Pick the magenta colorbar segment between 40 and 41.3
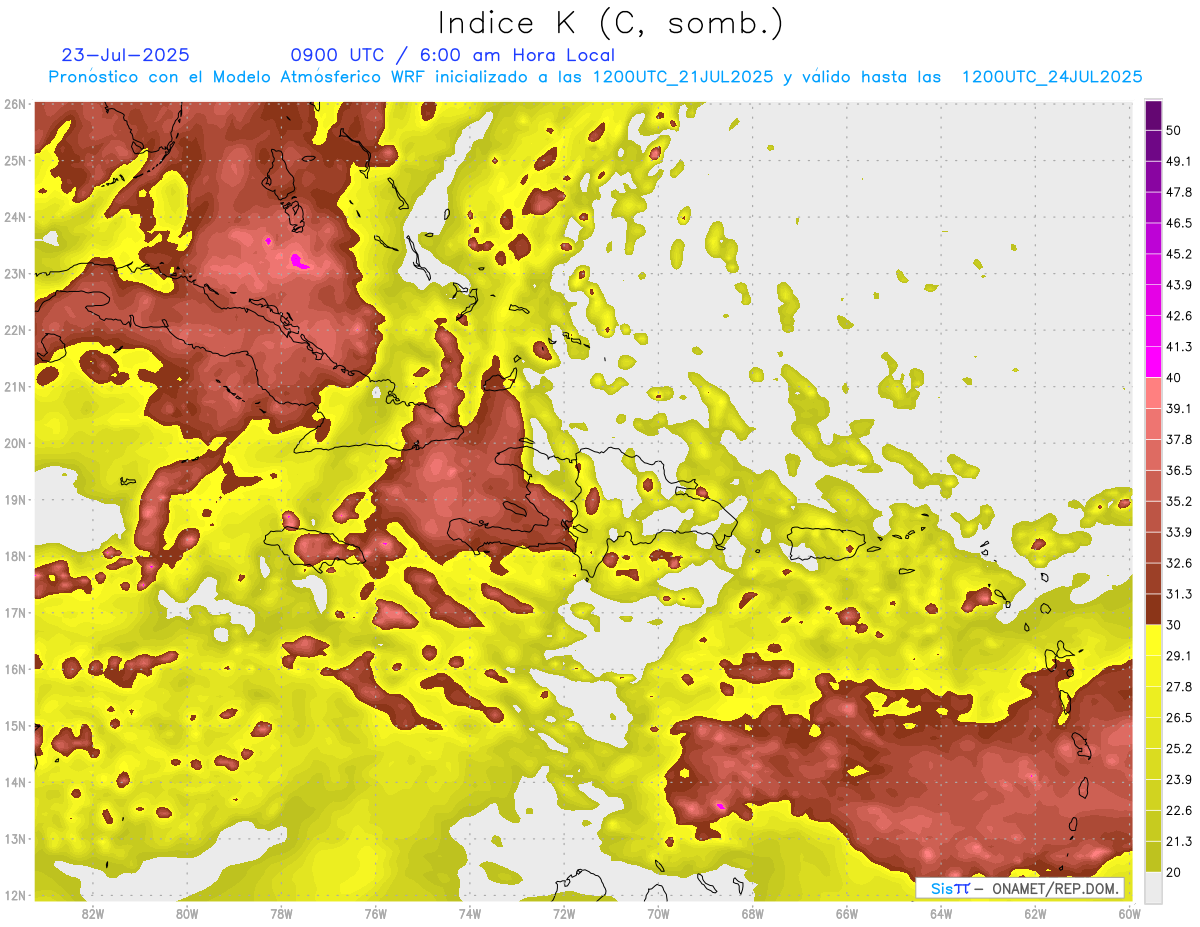1200x927 pixels. click(x=1153, y=362)
